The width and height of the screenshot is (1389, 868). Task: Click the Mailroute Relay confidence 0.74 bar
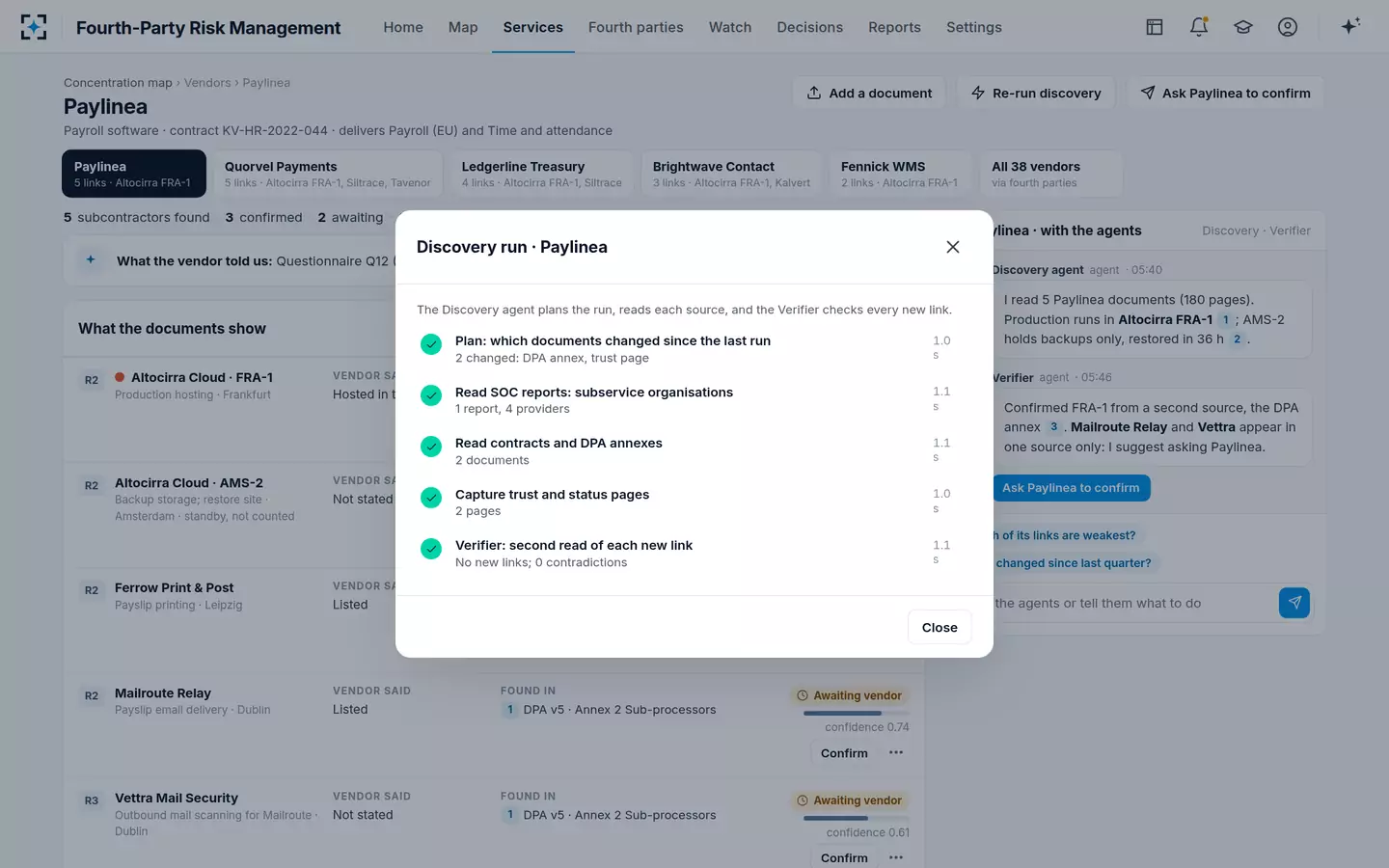pos(856,714)
